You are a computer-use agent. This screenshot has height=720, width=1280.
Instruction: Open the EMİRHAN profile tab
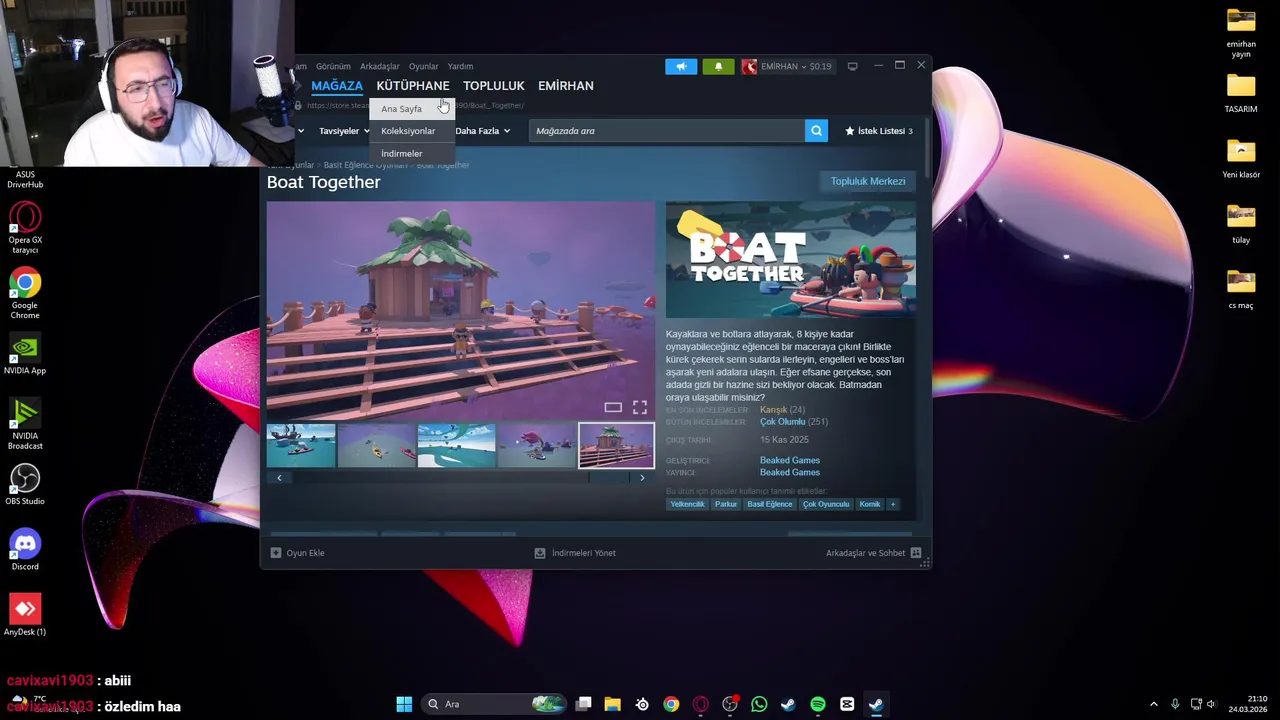point(566,86)
